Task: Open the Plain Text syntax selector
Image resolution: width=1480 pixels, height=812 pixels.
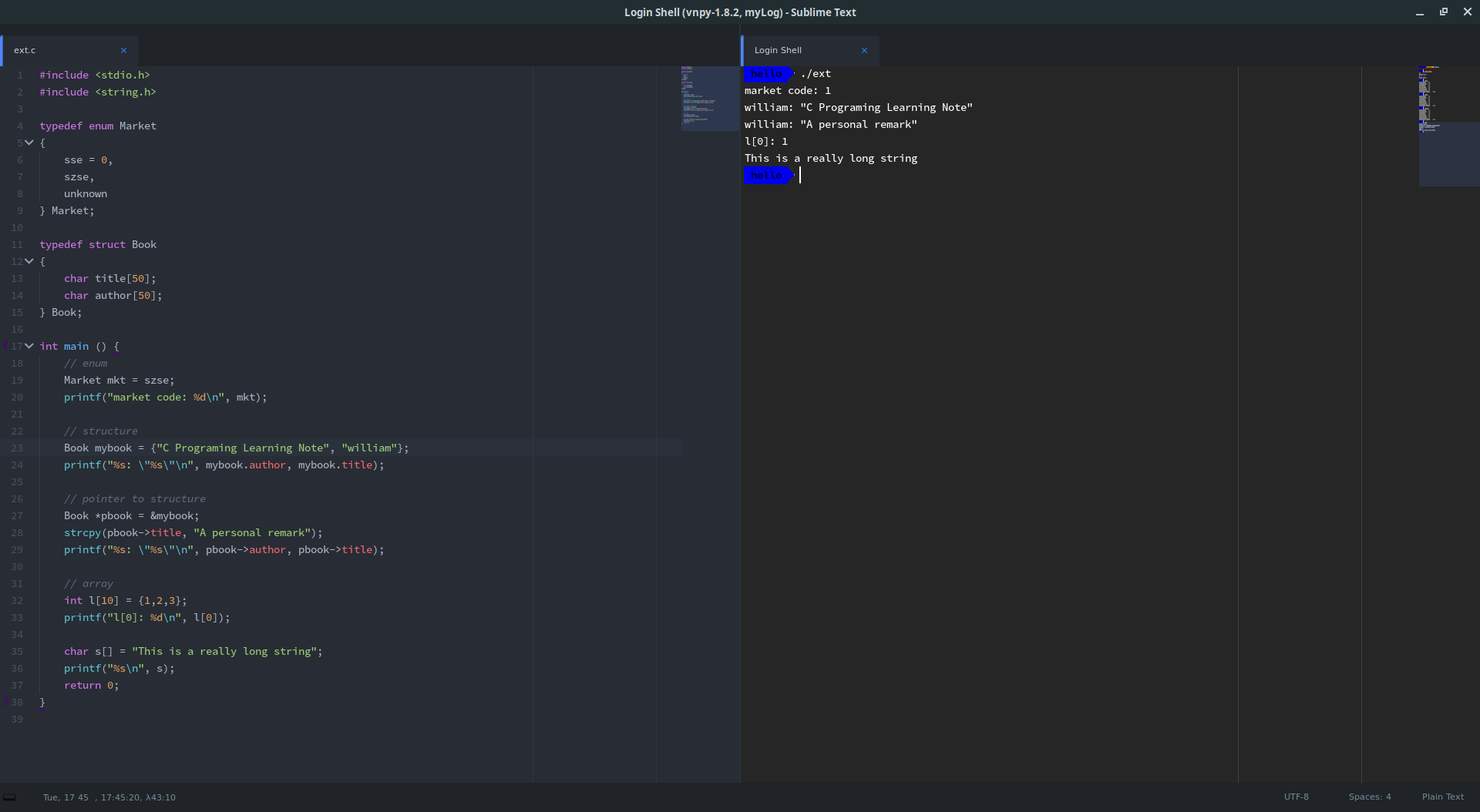Action: 1442,797
